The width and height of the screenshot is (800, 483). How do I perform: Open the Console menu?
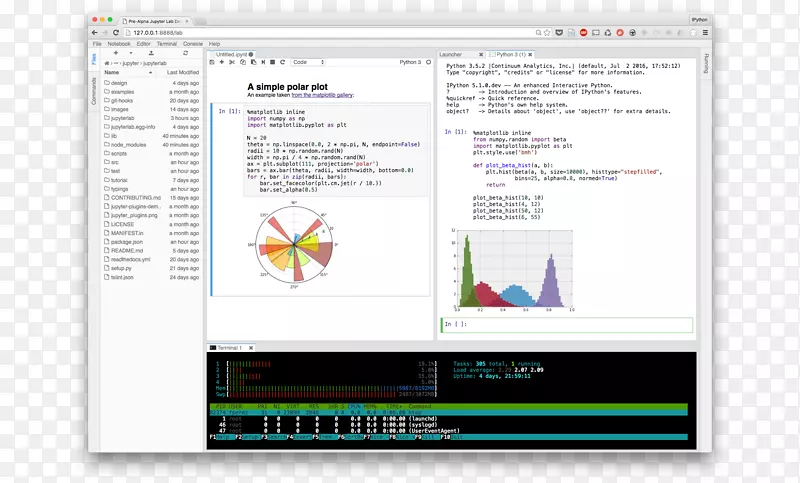[x=193, y=44]
